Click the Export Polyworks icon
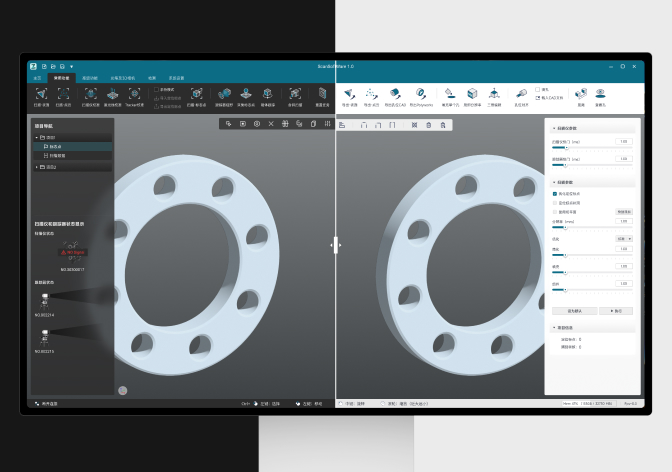The width and height of the screenshot is (672, 472). 421,94
